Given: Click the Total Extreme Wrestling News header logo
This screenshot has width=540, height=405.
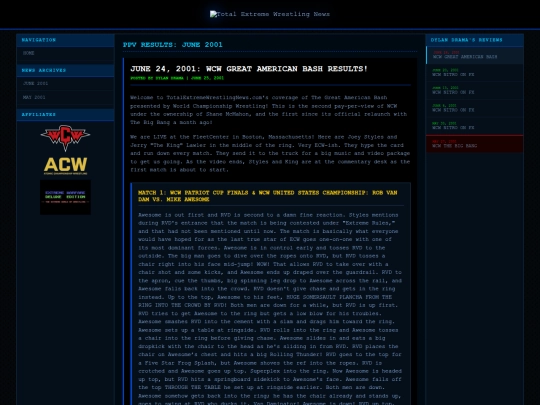Looking at the screenshot, I should point(270,14).
